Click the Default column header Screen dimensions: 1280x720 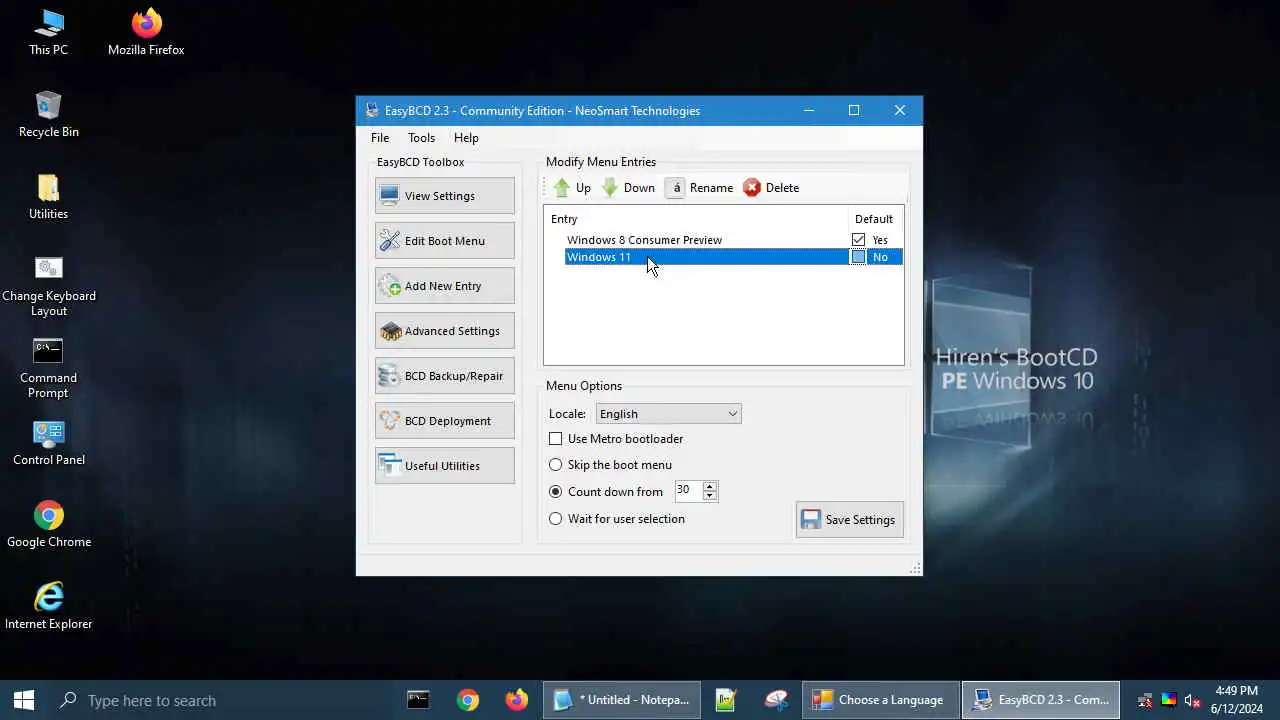click(874, 219)
